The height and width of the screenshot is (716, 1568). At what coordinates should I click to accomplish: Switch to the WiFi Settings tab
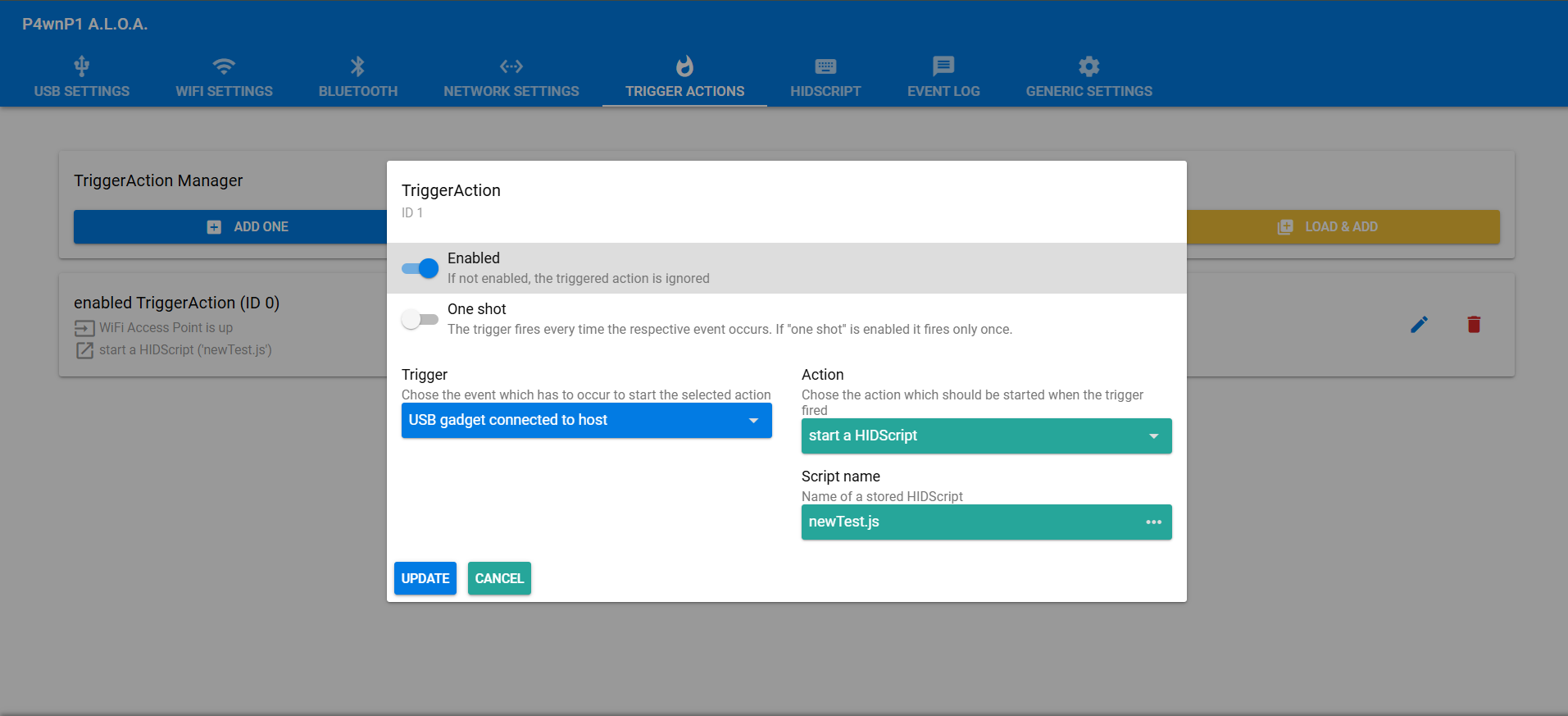coord(224,78)
